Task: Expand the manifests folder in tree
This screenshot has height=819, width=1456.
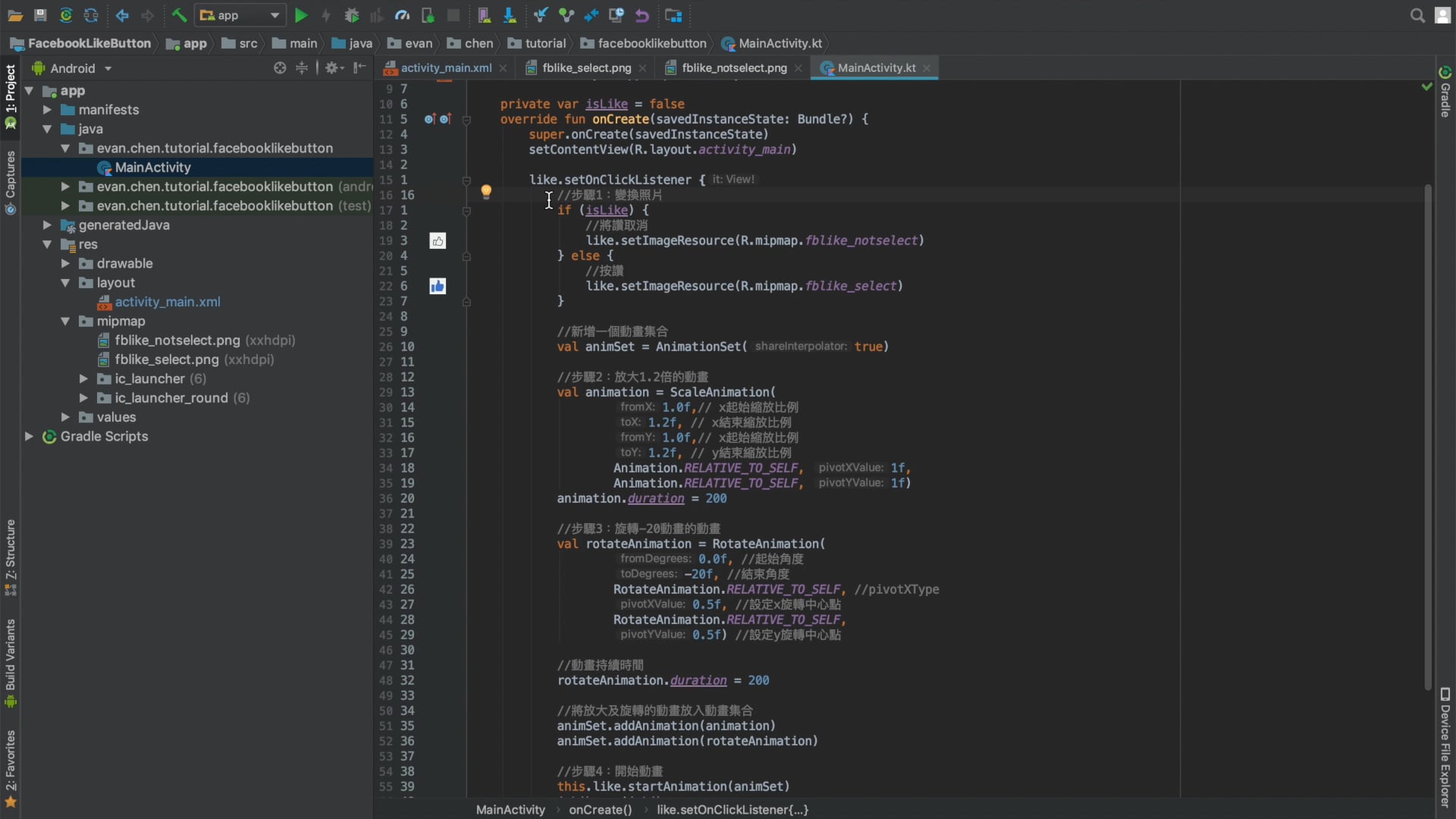Action: click(x=47, y=110)
